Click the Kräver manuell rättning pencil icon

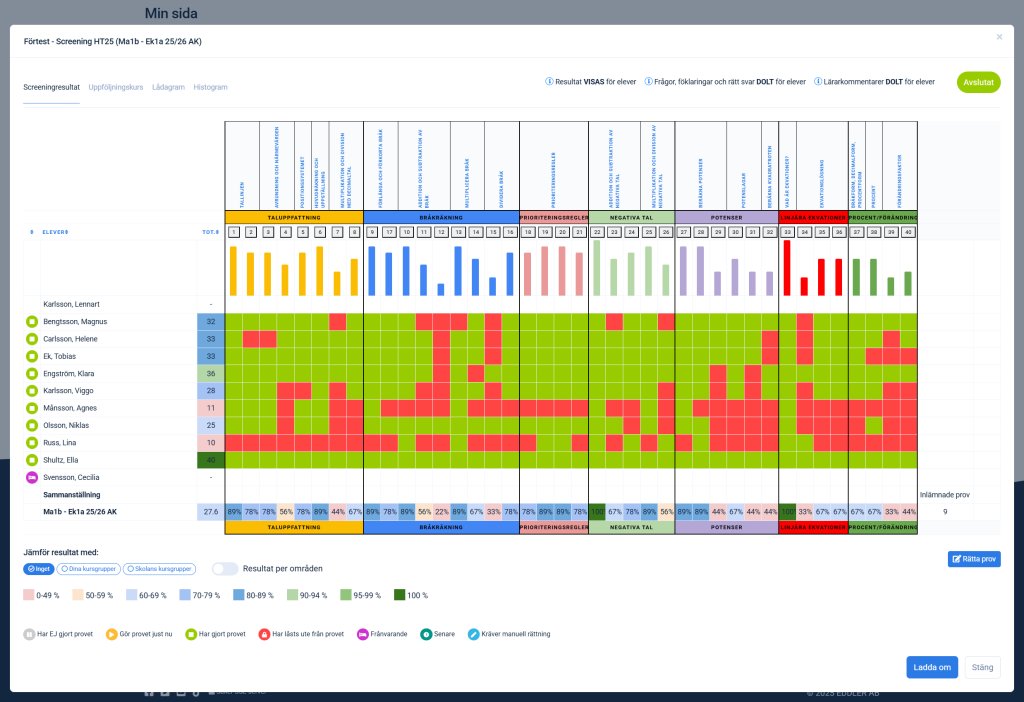pyautogui.click(x=473, y=634)
